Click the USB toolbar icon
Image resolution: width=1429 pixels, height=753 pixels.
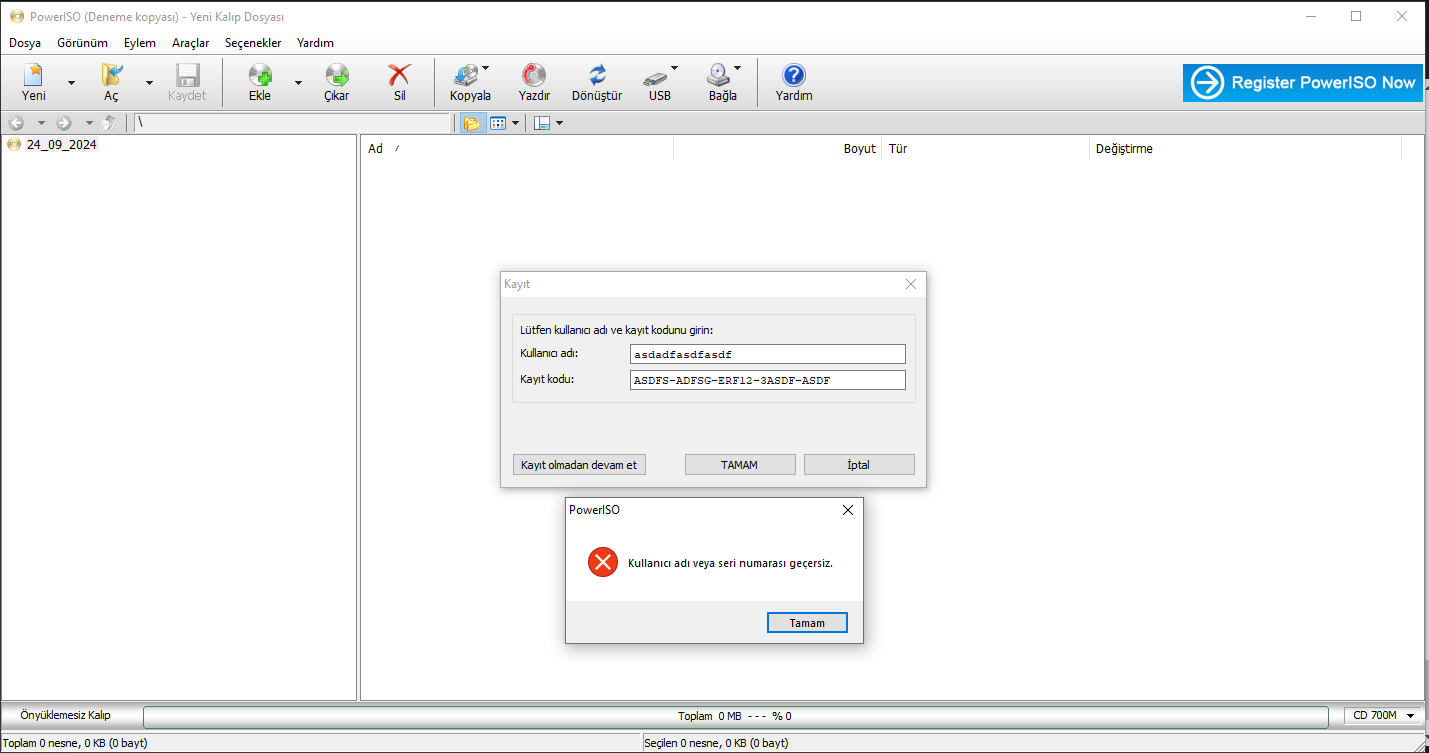point(659,82)
